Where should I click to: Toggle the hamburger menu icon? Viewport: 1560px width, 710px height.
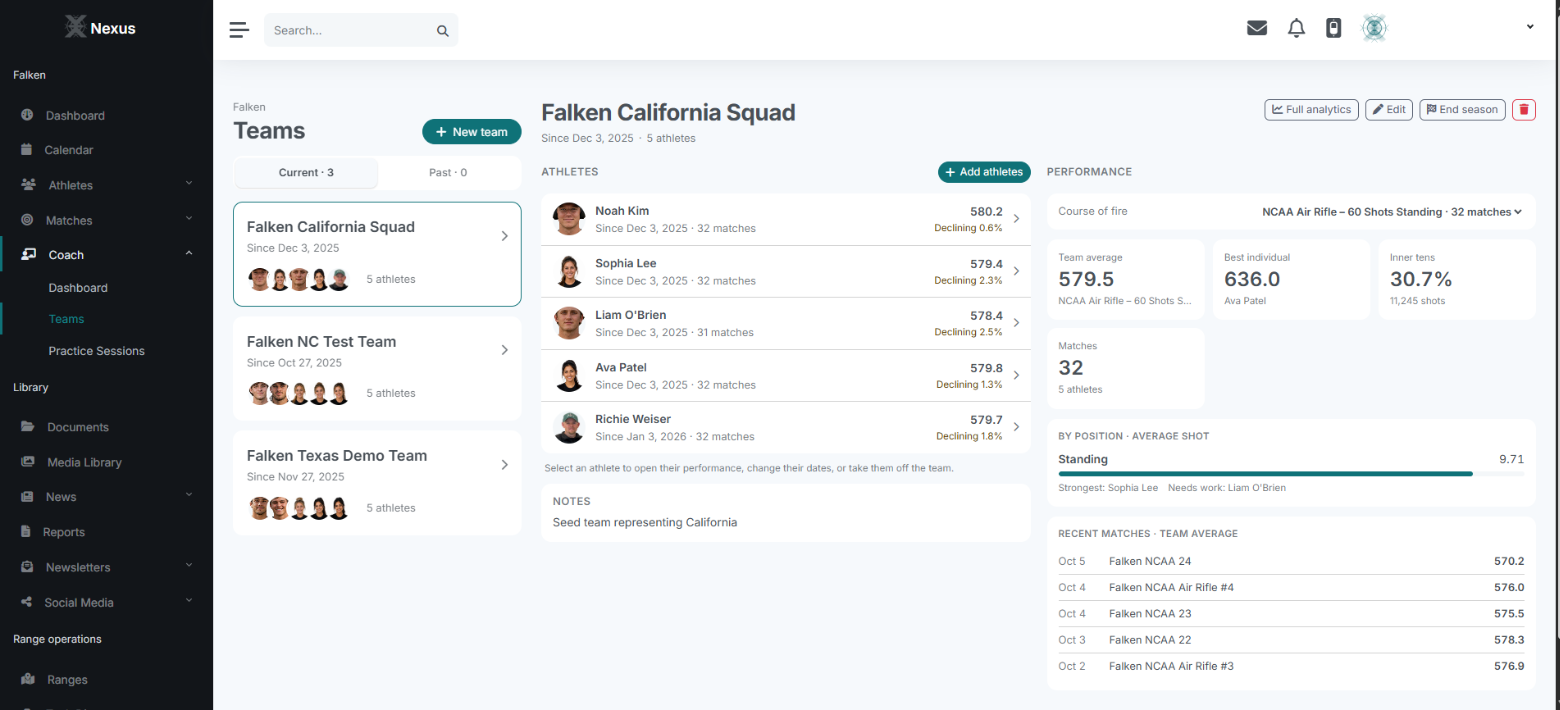coord(239,30)
